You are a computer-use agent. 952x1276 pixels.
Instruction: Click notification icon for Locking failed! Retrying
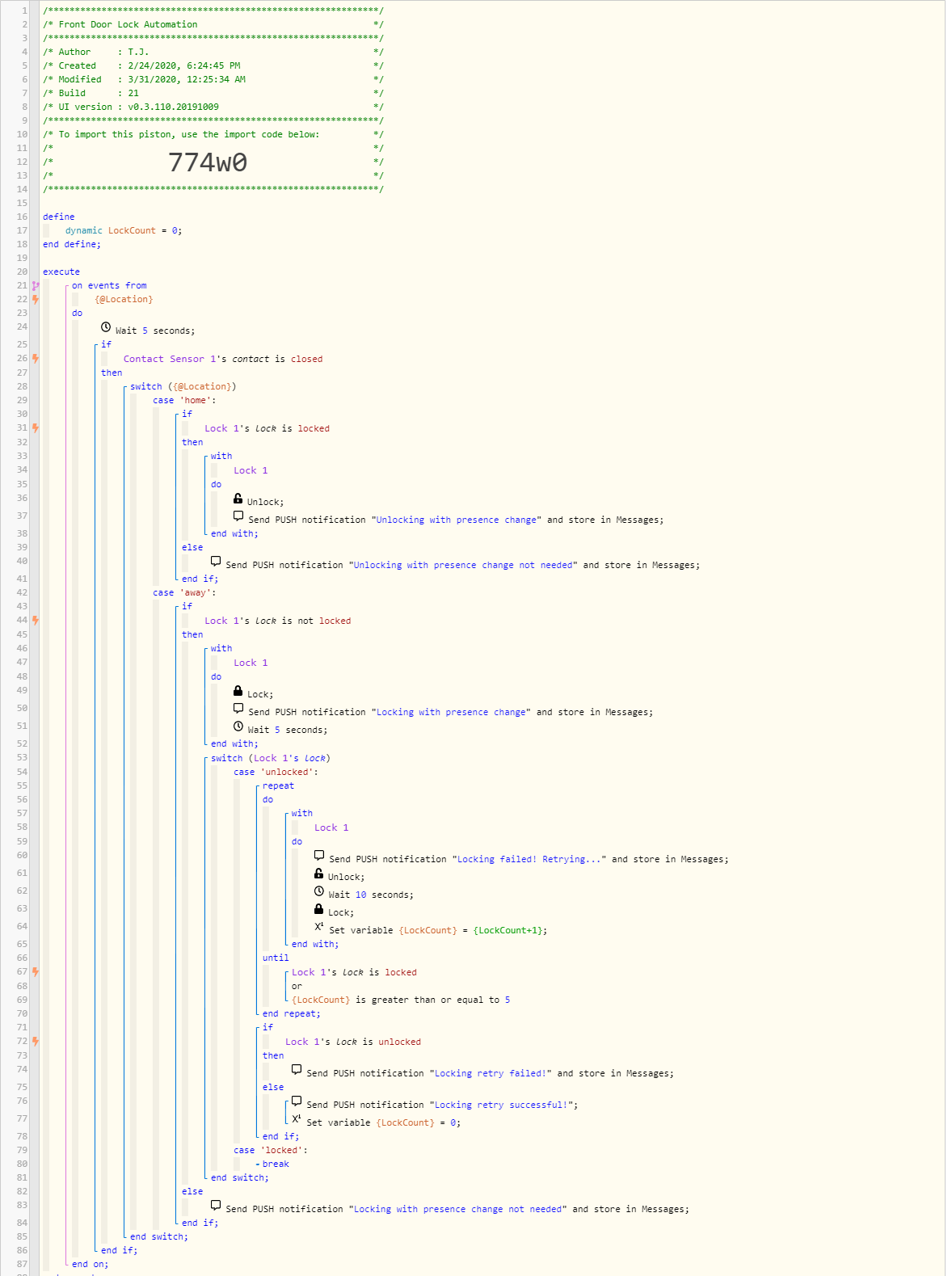coord(319,856)
